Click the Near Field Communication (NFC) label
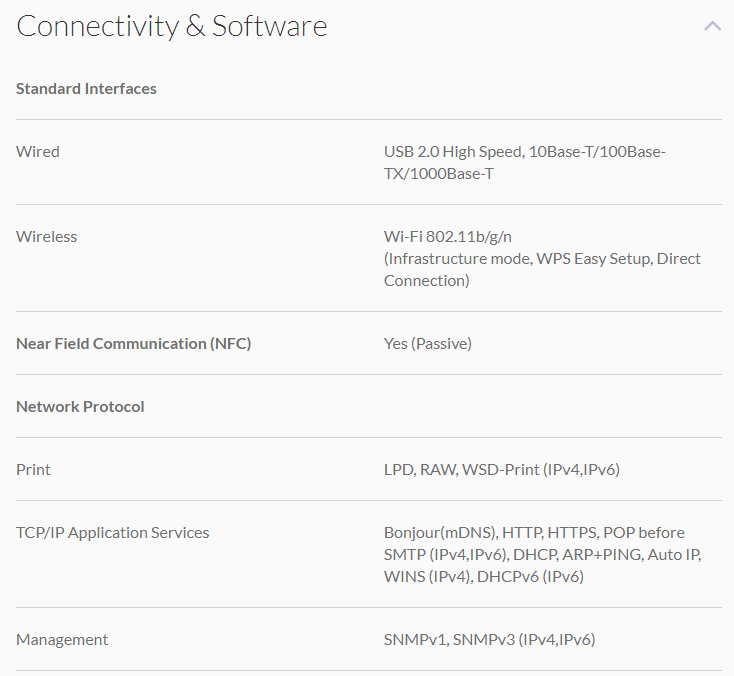This screenshot has width=734, height=676. click(x=133, y=344)
